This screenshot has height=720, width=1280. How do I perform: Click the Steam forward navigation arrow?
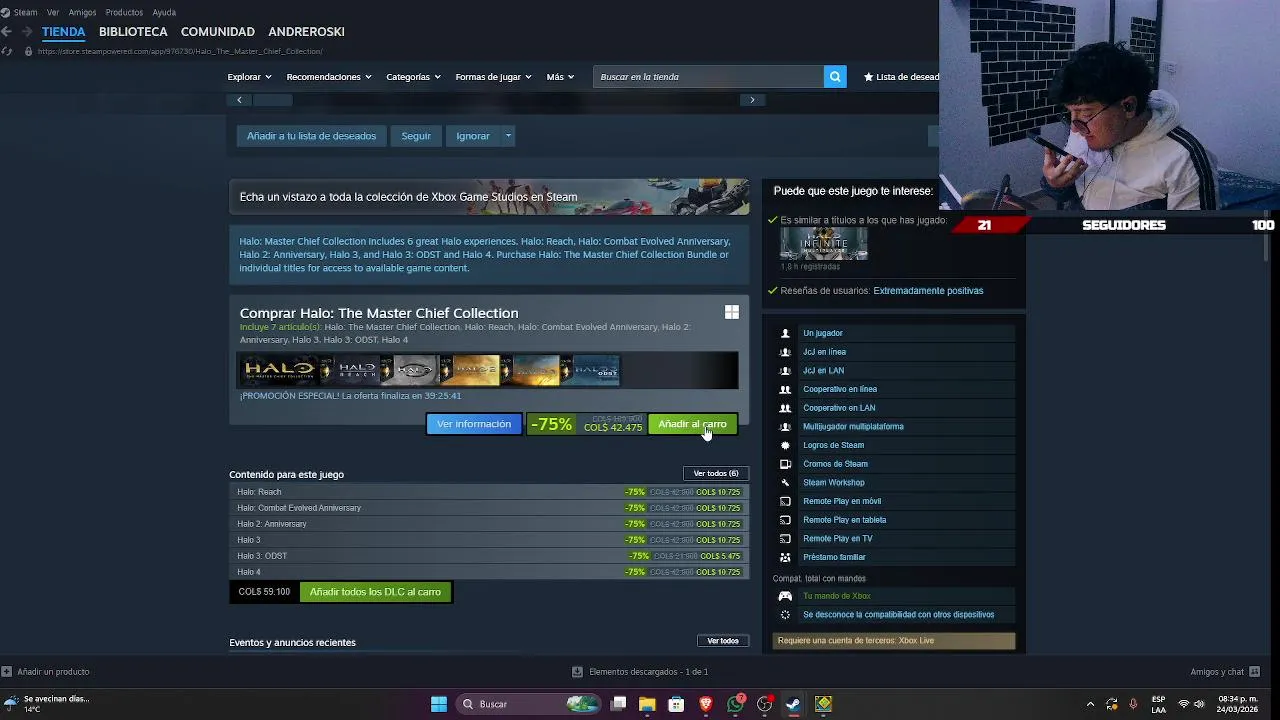(25, 32)
